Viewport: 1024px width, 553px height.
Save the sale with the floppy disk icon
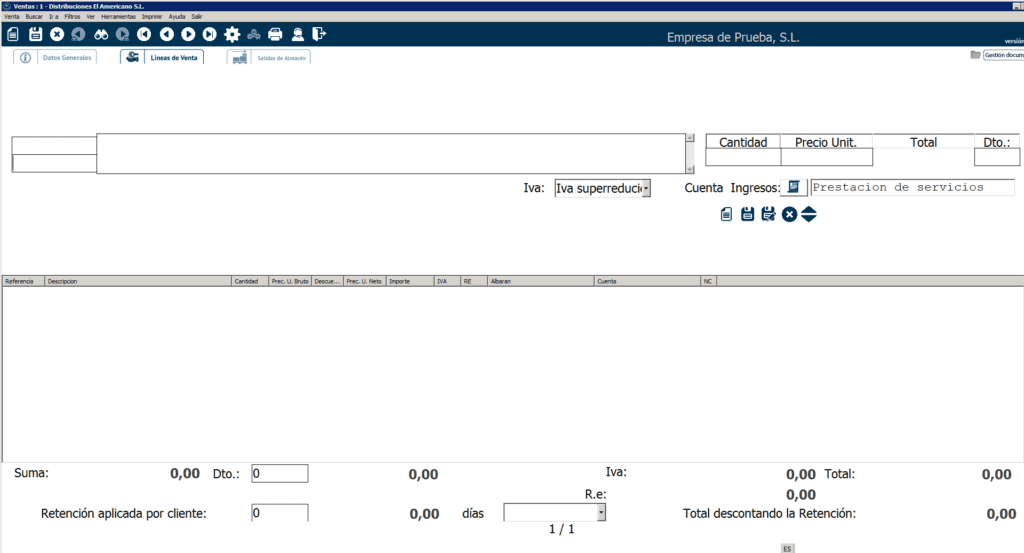point(35,34)
